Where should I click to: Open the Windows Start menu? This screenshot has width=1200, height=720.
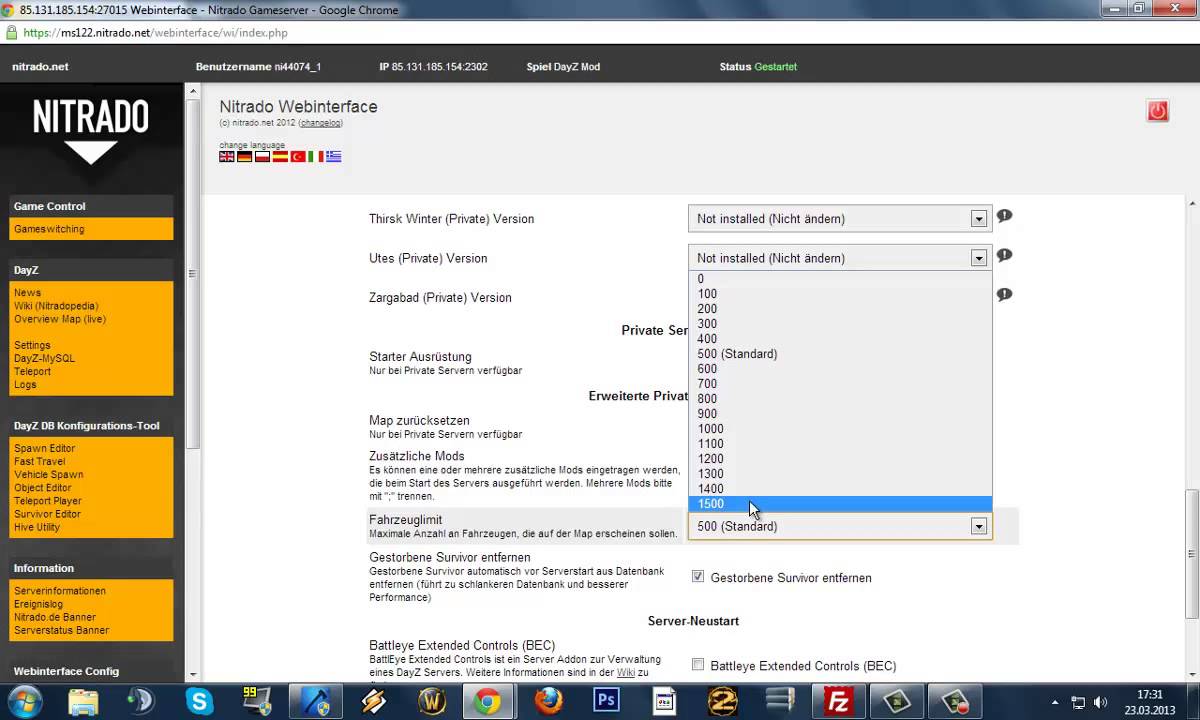(x=24, y=701)
